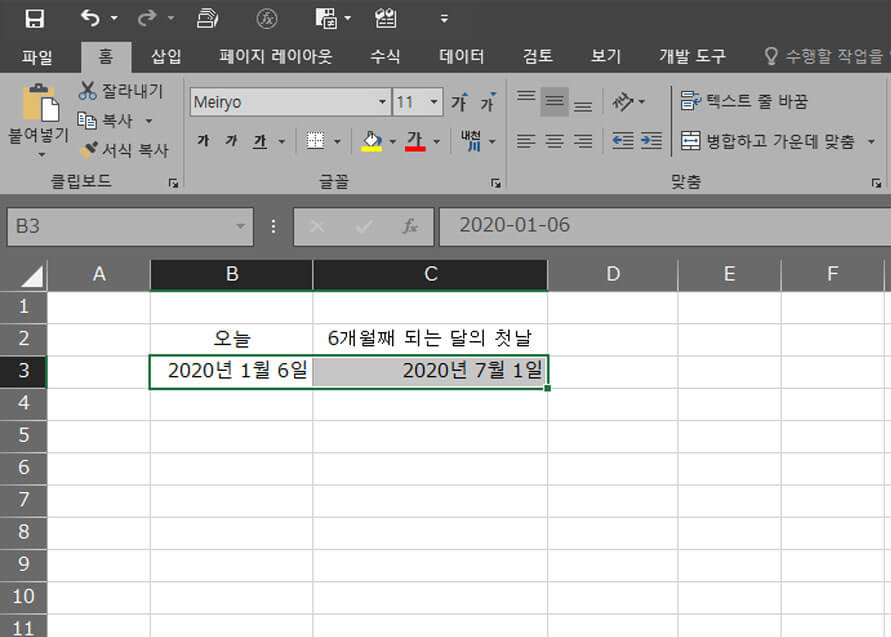Open the font size 11 dropdown

(x=434, y=101)
